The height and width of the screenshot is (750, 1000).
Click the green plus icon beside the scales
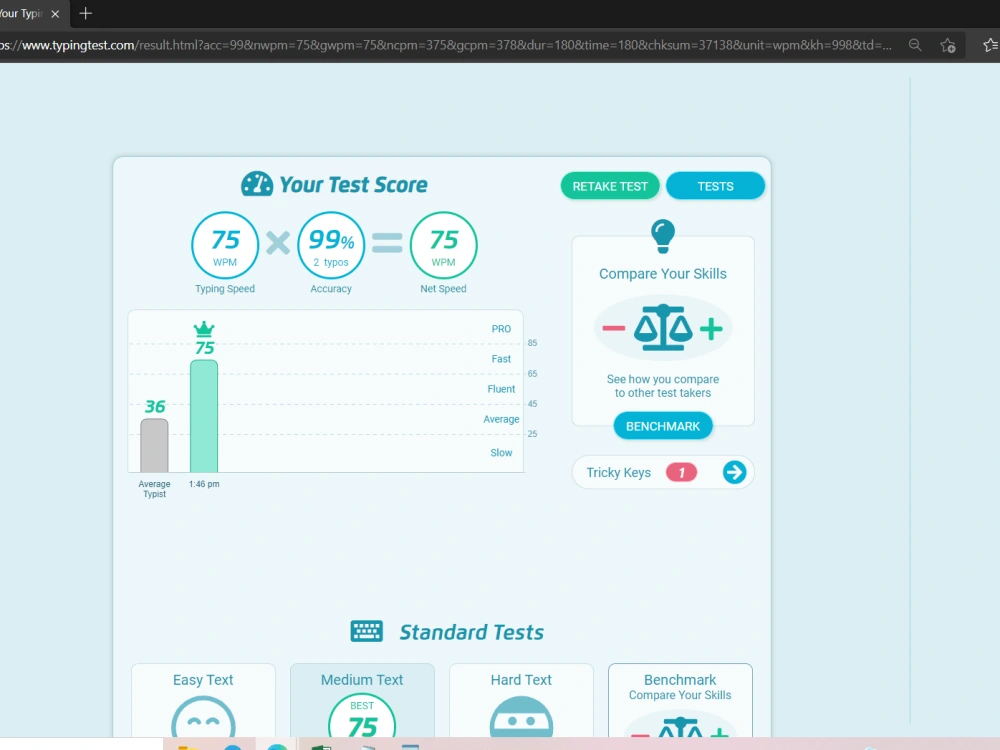coord(711,329)
